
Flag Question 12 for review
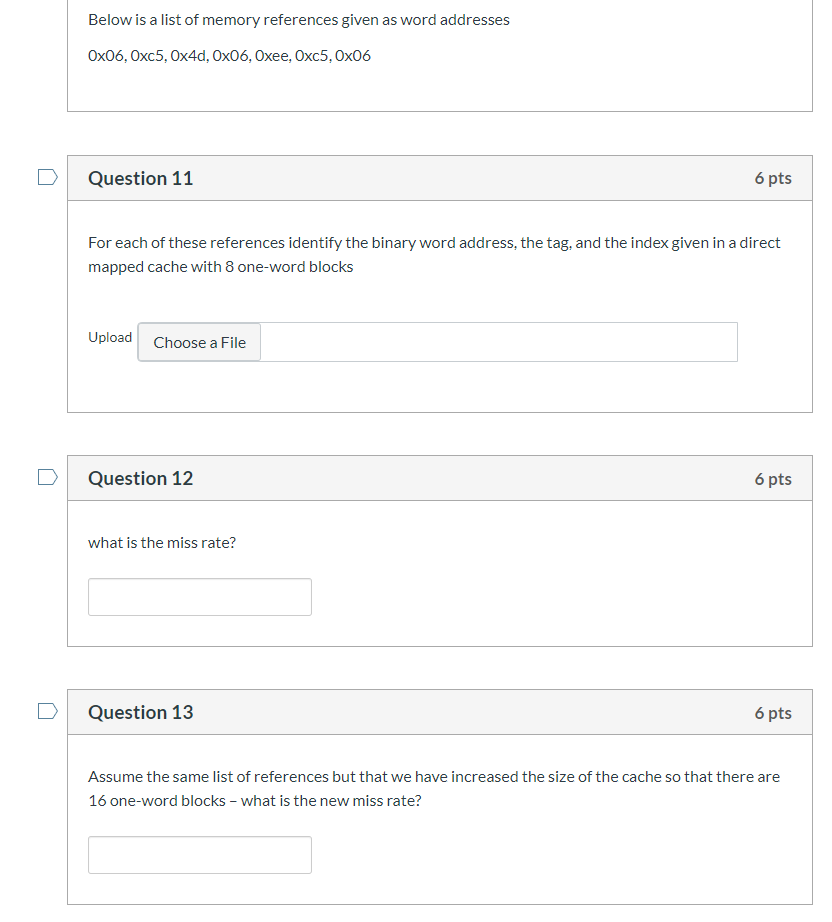click(x=48, y=477)
